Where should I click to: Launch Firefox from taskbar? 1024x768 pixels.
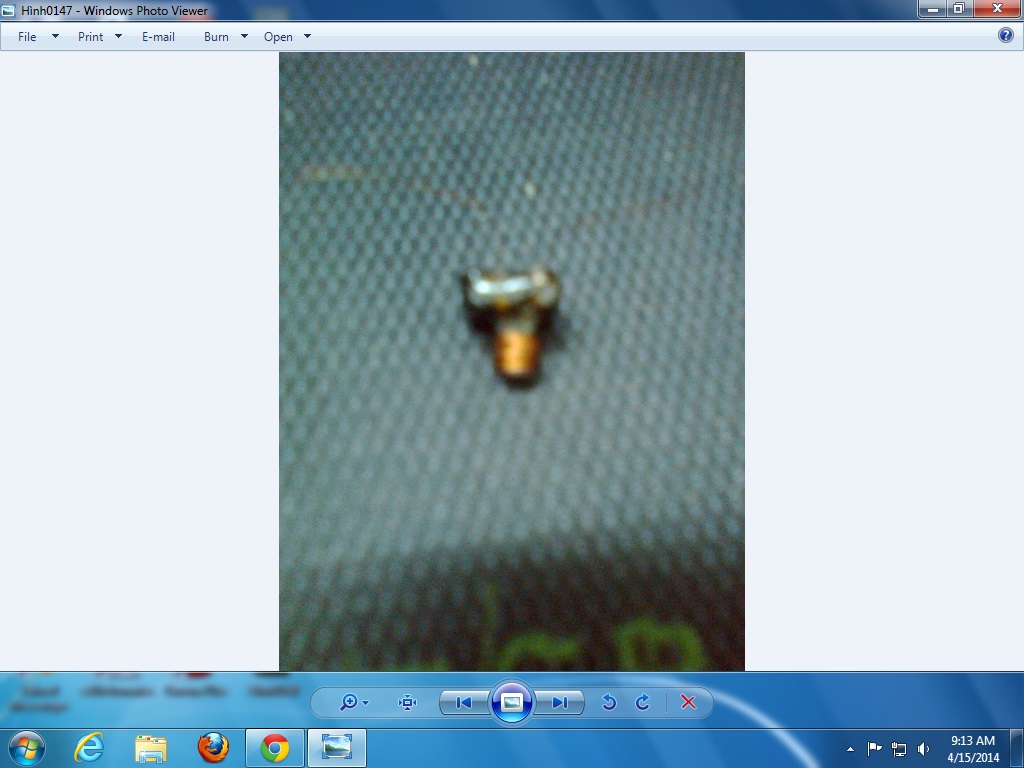click(x=213, y=748)
